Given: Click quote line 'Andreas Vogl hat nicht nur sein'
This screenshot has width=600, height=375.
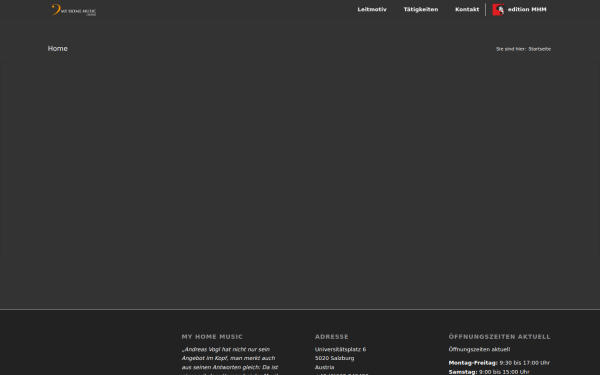Looking at the screenshot, I should coord(226,349).
